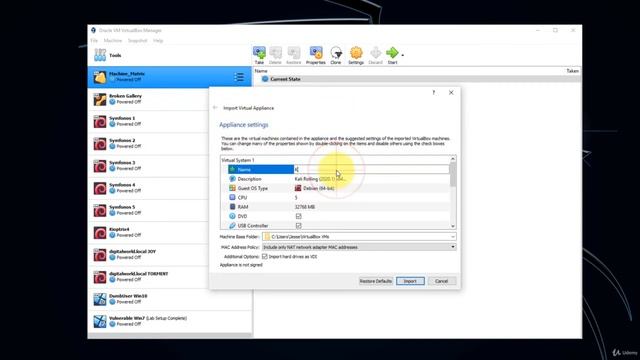Click the Kali Rolling description value
The image size is (640, 360).
320,179
